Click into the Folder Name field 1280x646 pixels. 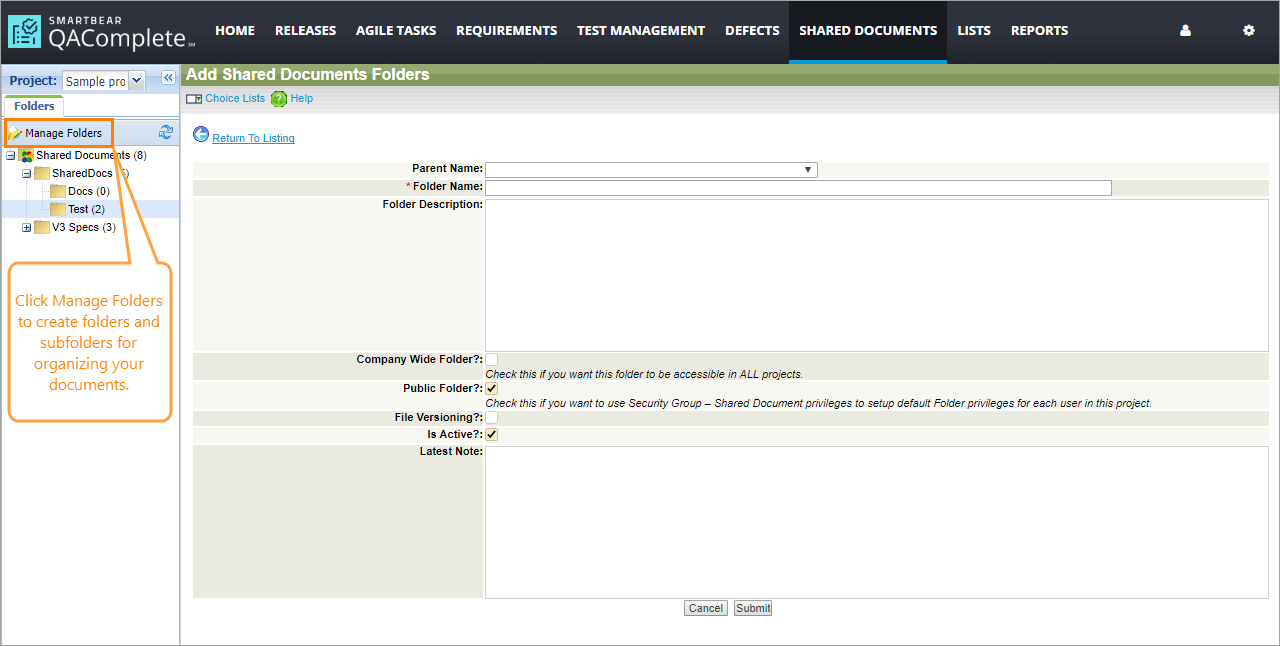[x=798, y=188]
